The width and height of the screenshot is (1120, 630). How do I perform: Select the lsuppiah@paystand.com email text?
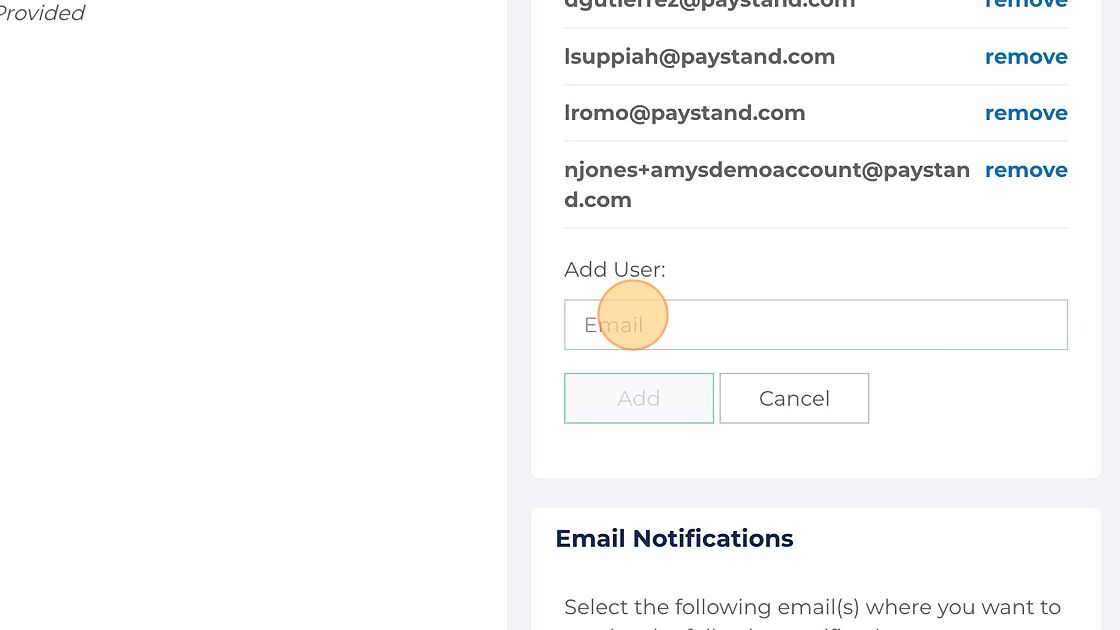[699, 56]
